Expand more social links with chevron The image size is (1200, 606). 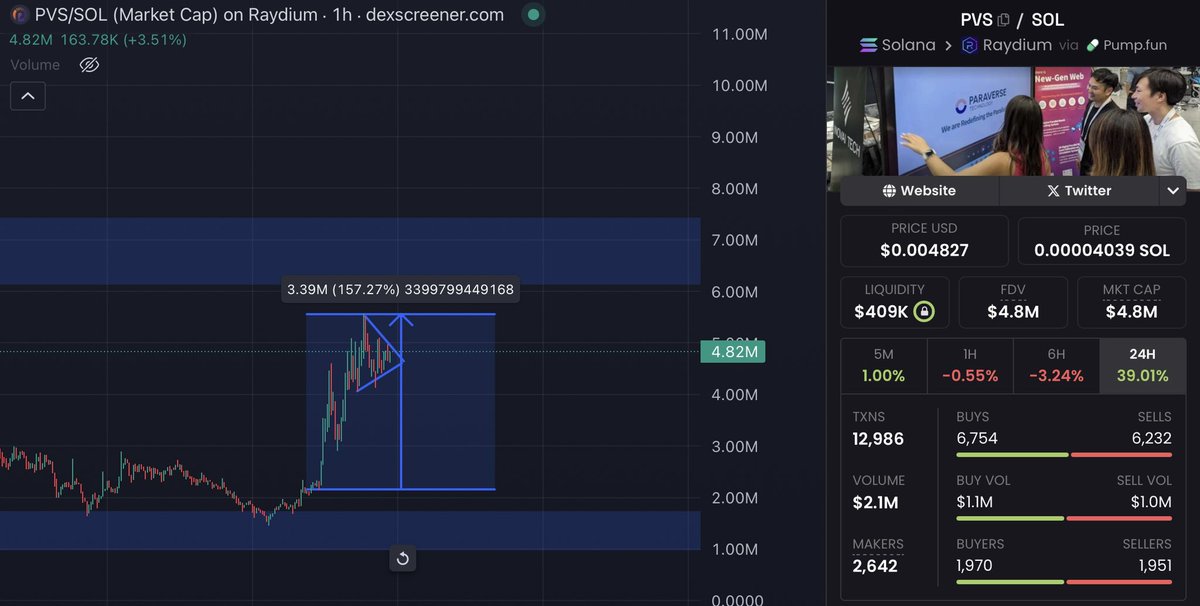(1172, 190)
